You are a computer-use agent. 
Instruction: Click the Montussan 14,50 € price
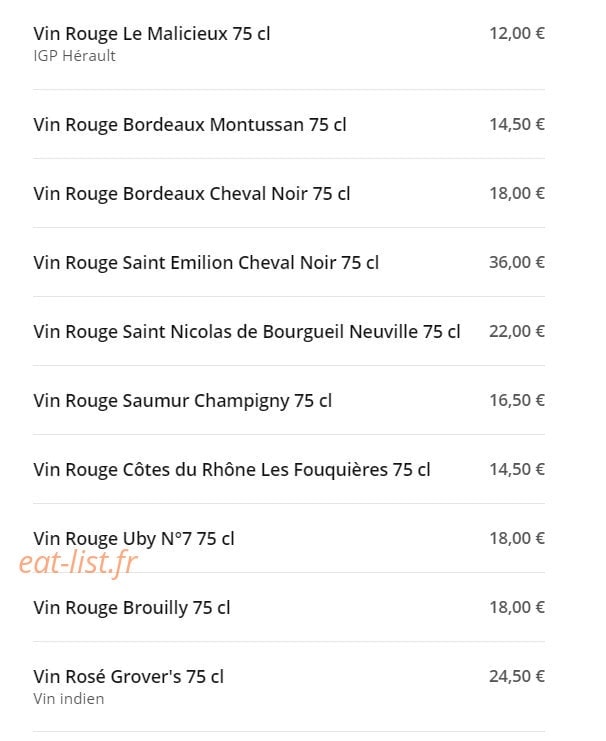coord(517,124)
